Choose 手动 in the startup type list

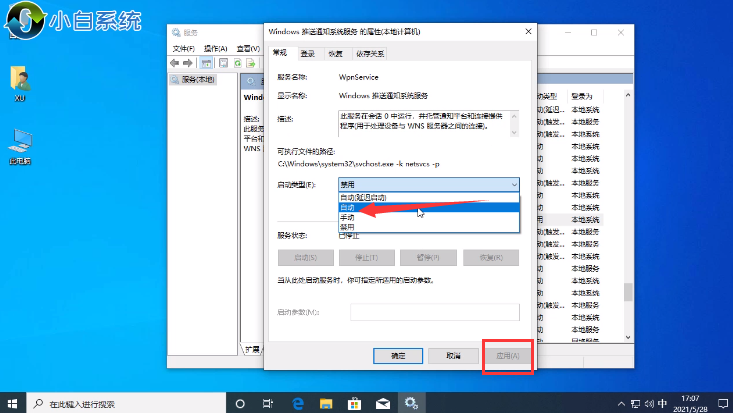coord(429,217)
